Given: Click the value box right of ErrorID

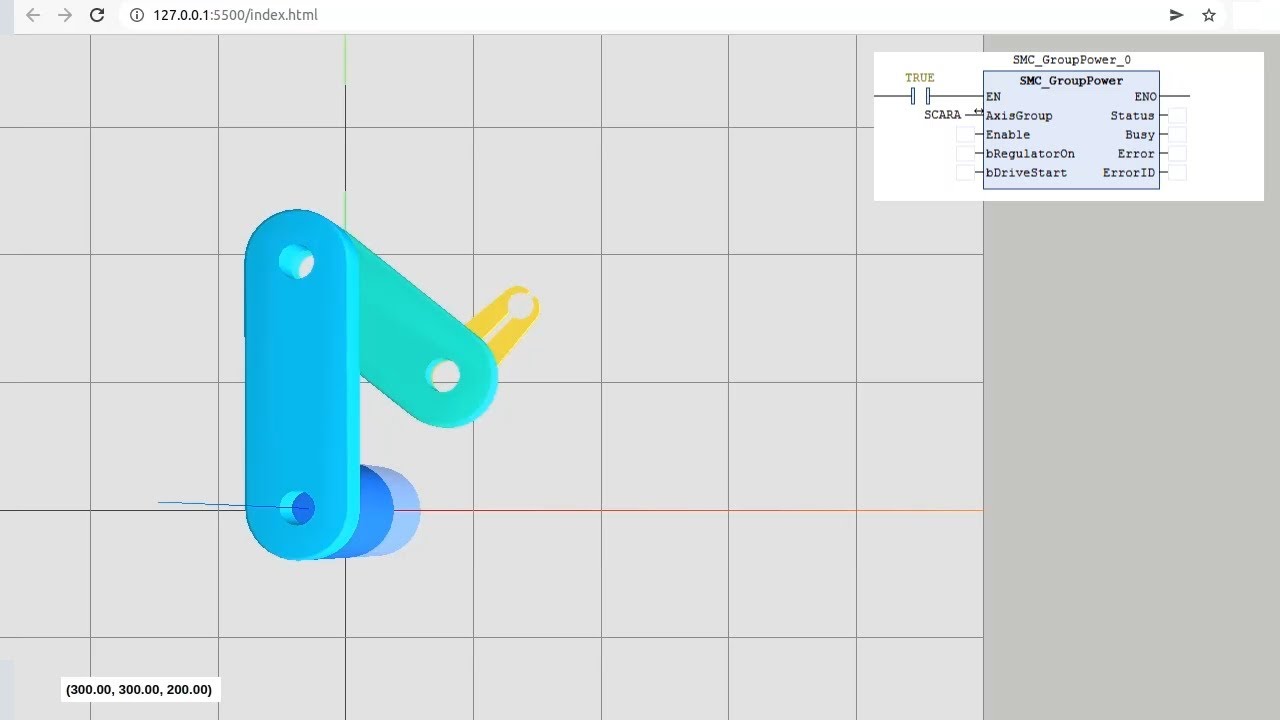Looking at the screenshot, I should point(1178,173).
